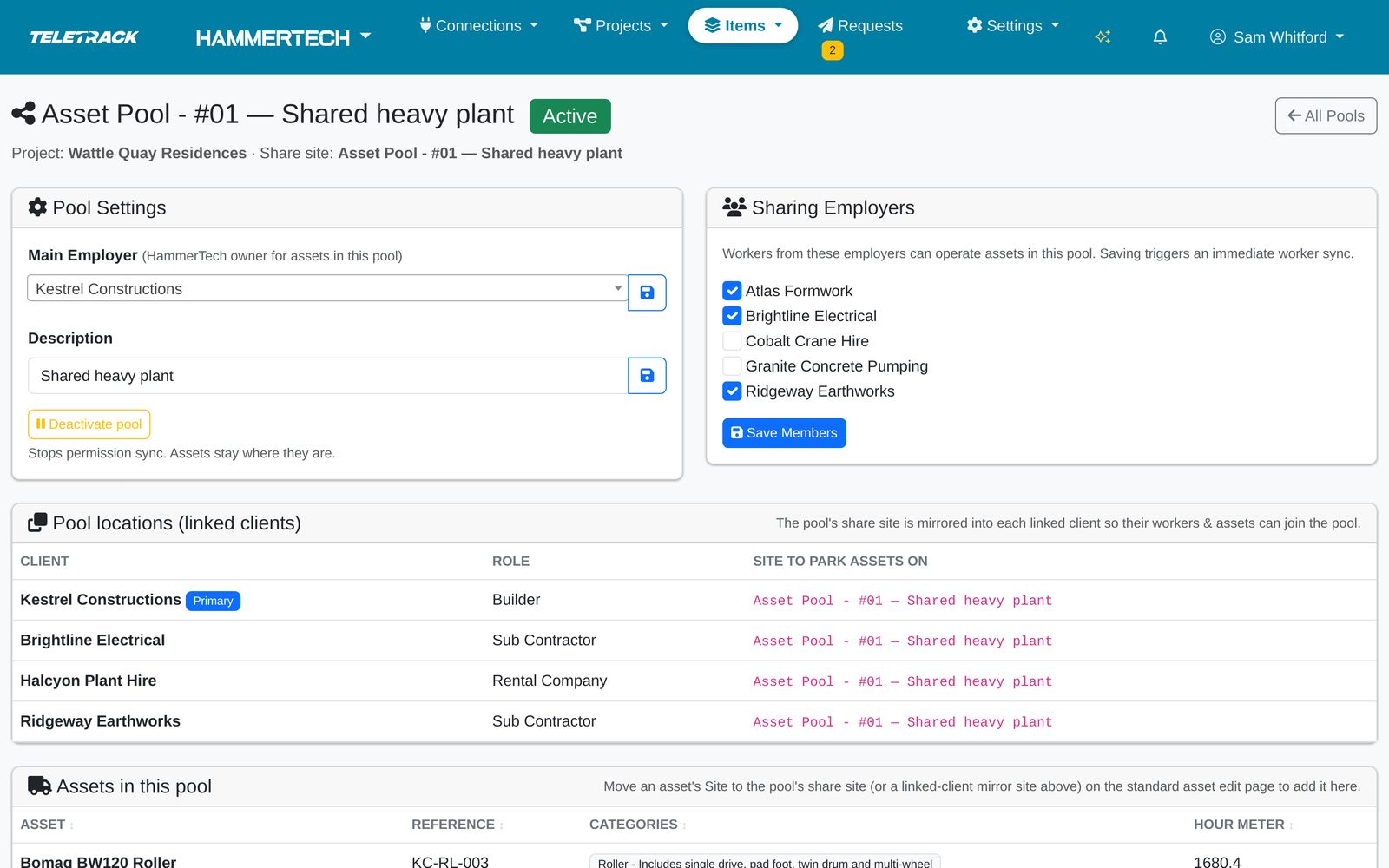Expand the Settings dropdown in navbar

[1013, 26]
